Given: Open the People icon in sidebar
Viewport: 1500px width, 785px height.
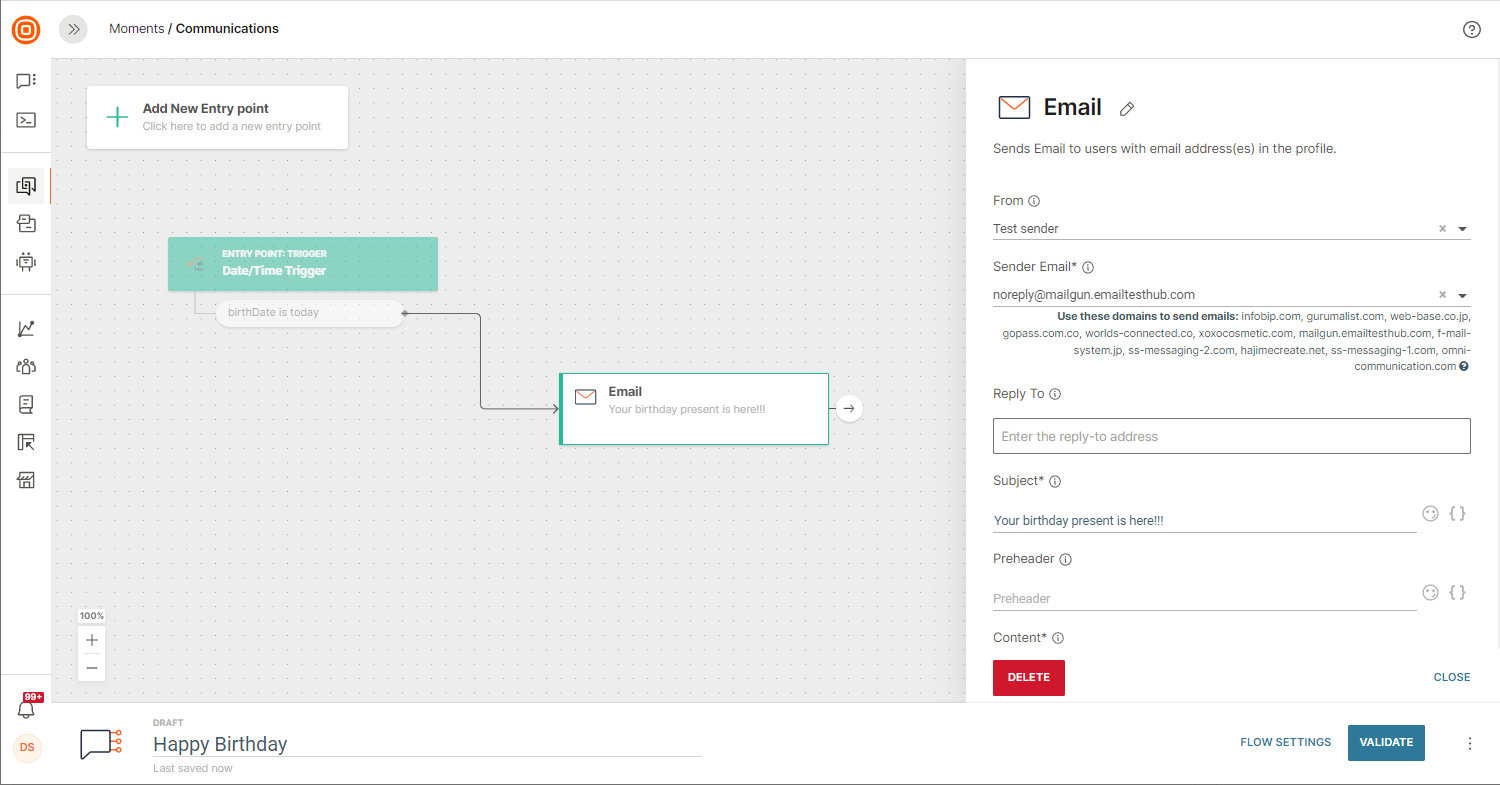Looking at the screenshot, I should [26, 367].
